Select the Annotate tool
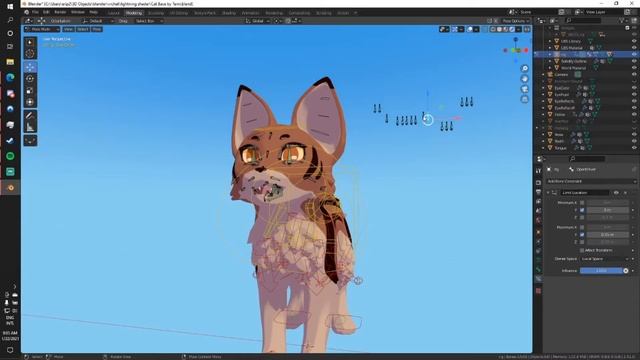Image resolution: width=640 pixels, height=360 pixels. (30, 116)
